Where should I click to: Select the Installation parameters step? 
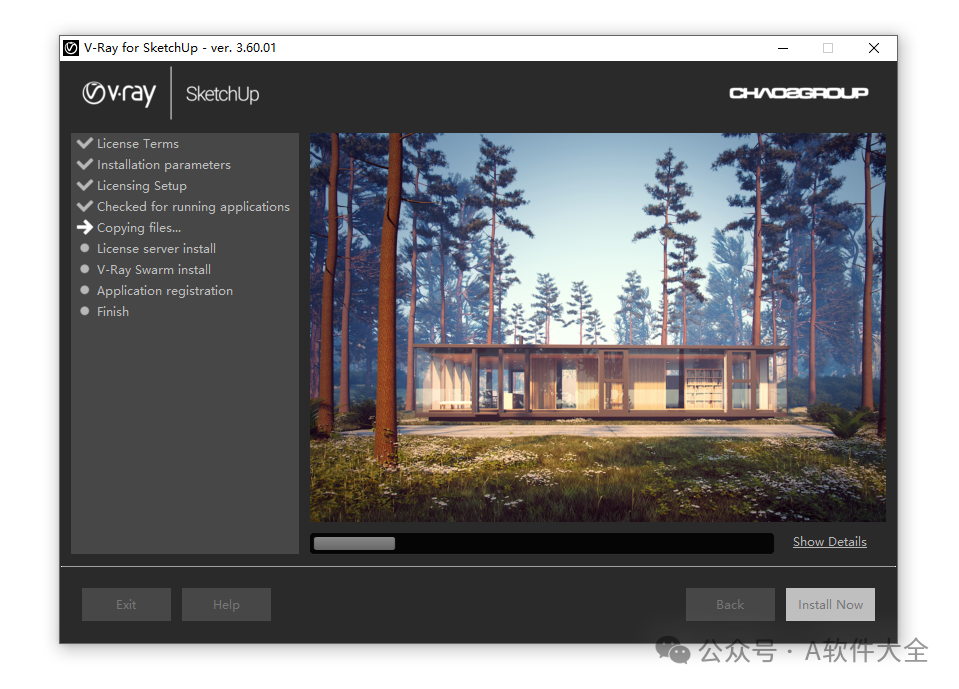(x=164, y=165)
